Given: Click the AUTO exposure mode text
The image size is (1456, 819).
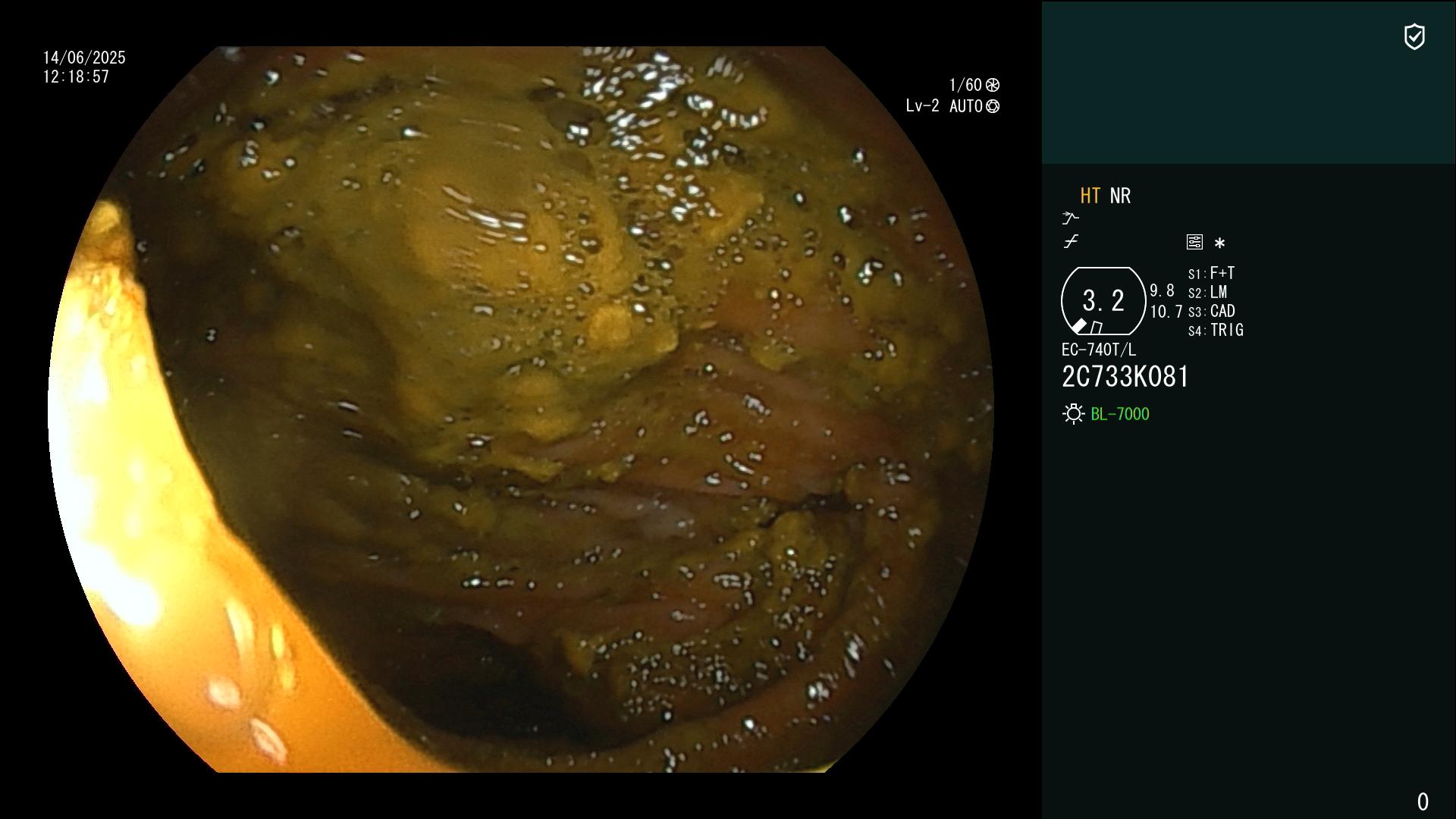Looking at the screenshot, I should pos(966,106).
